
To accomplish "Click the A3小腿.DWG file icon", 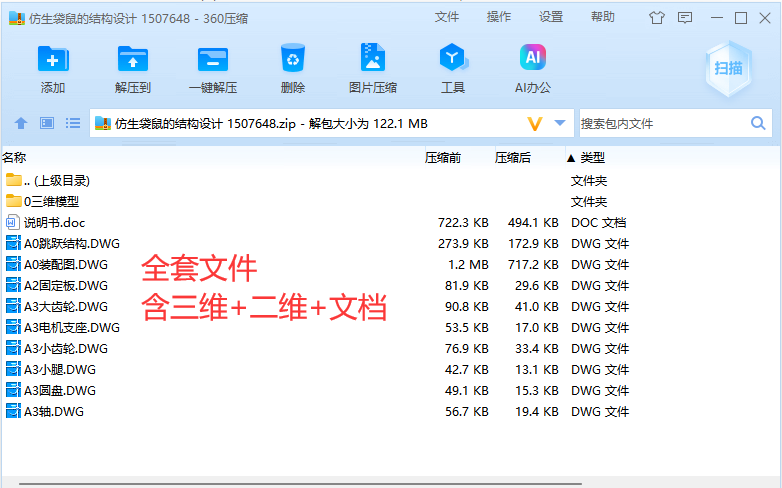I will tap(13, 369).
